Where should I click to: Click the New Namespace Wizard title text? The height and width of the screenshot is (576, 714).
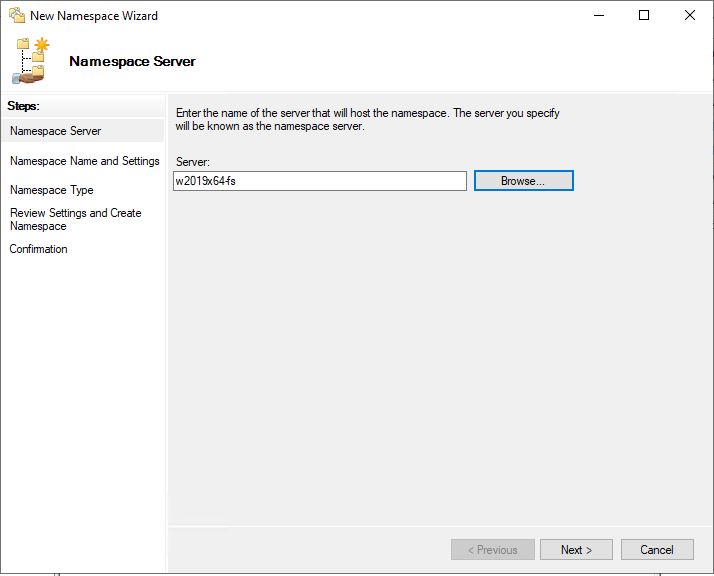[x=94, y=15]
